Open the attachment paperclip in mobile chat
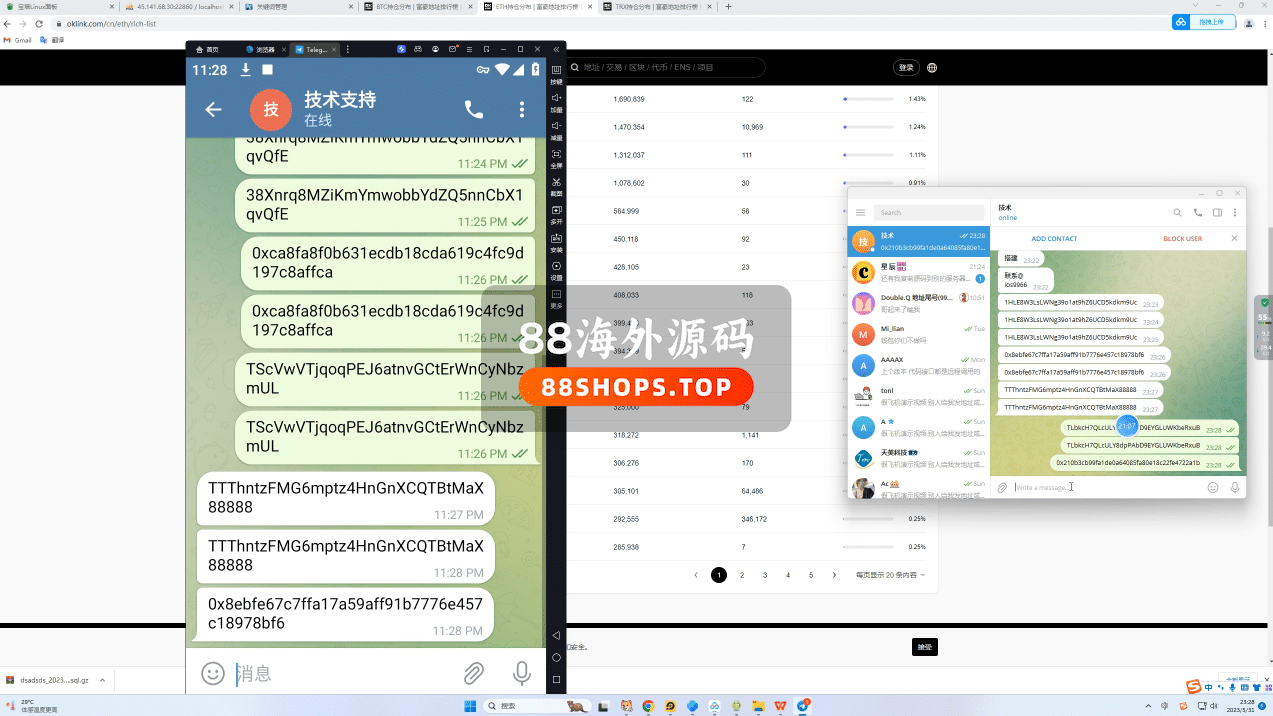Screen dimensions: 1273x716 click(474, 673)
